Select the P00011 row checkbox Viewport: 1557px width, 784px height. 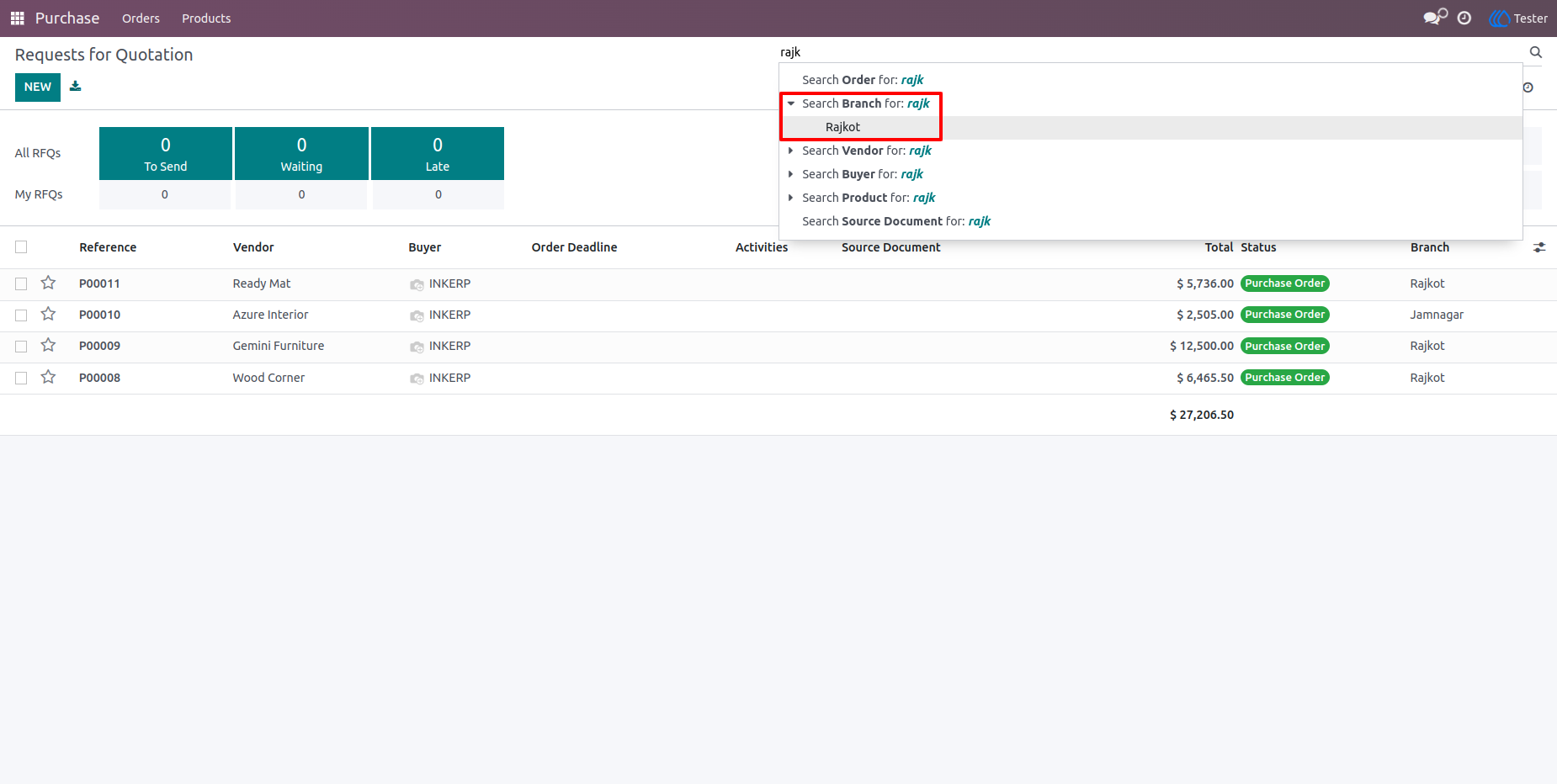pyautogui.click(x=21, y=283)
